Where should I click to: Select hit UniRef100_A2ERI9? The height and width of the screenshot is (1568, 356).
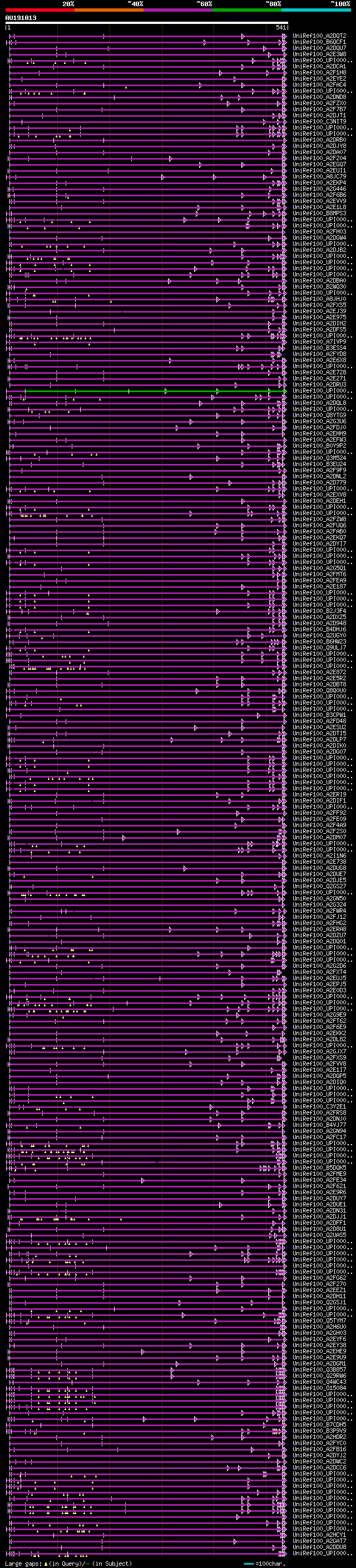[319, 794]
